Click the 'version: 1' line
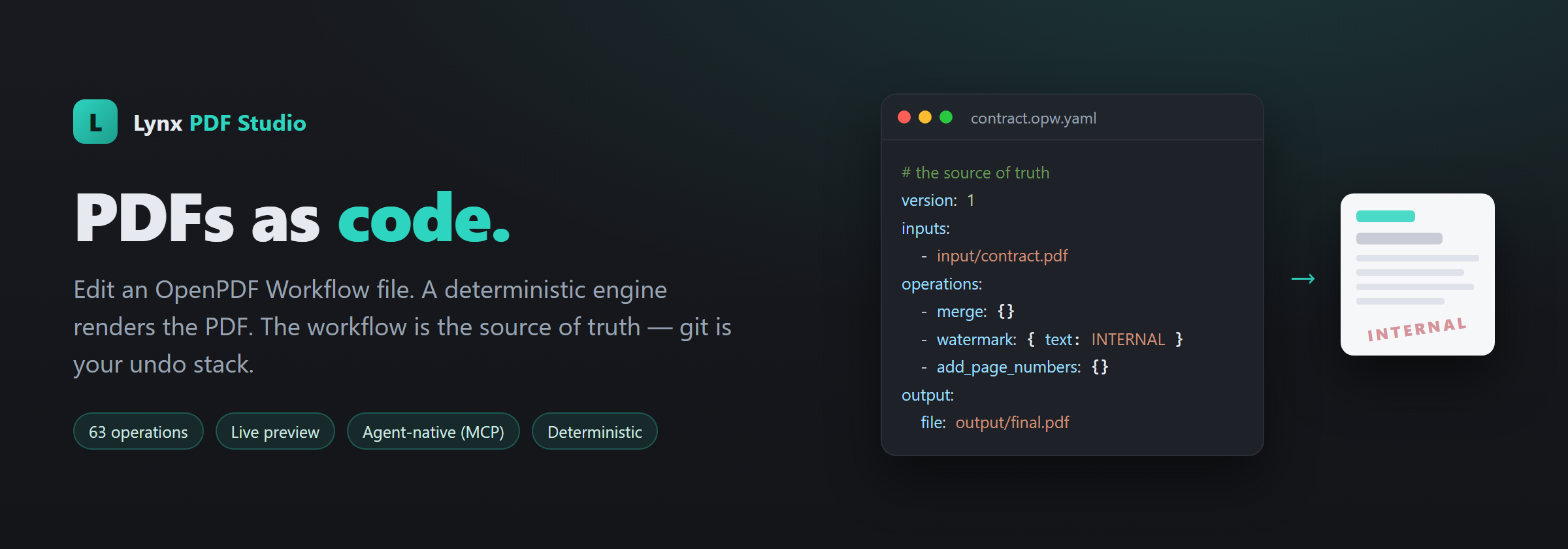The image size is (1568, 549). tap(938, 201)
